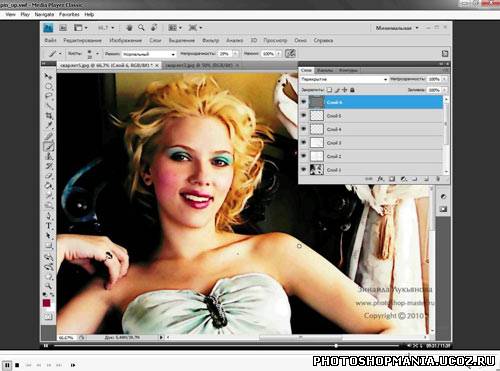Open the Фильтр menu
Image resolution: width=500 pixels, height=371 pixels.
(x=210, y=40)
